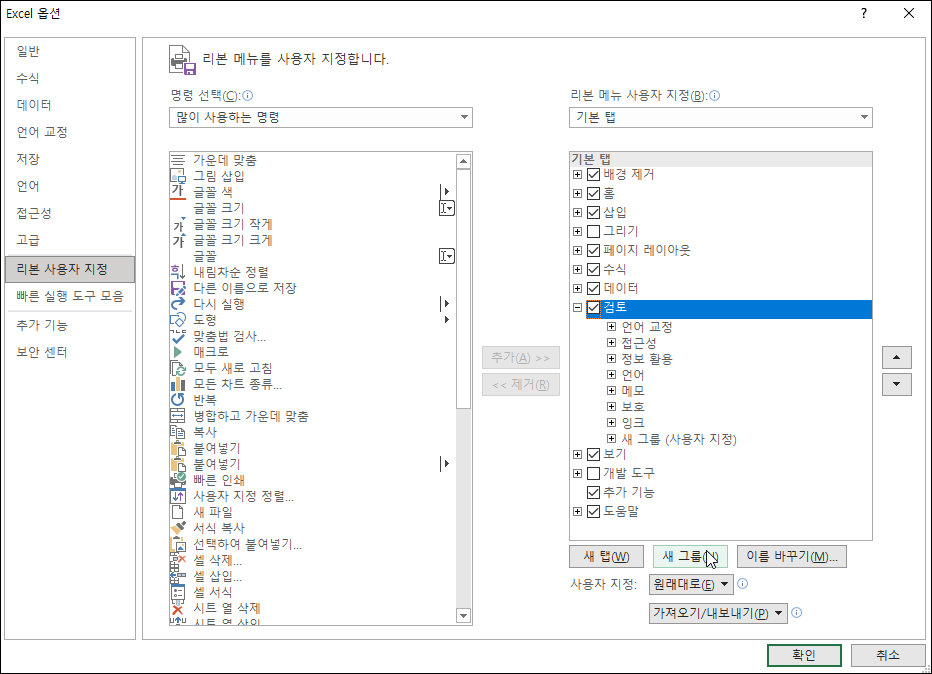The width and height of the screenshot is (932, 674).
Task: Click the 새 그룹 button
Action: (690, 557)
